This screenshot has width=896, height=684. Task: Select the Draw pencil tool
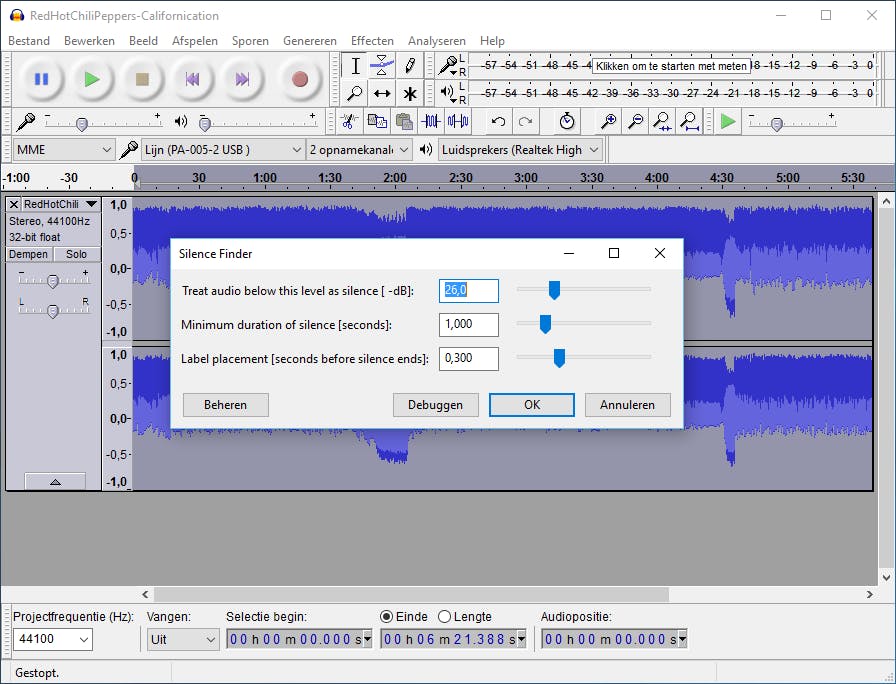(x=410, y=66)
